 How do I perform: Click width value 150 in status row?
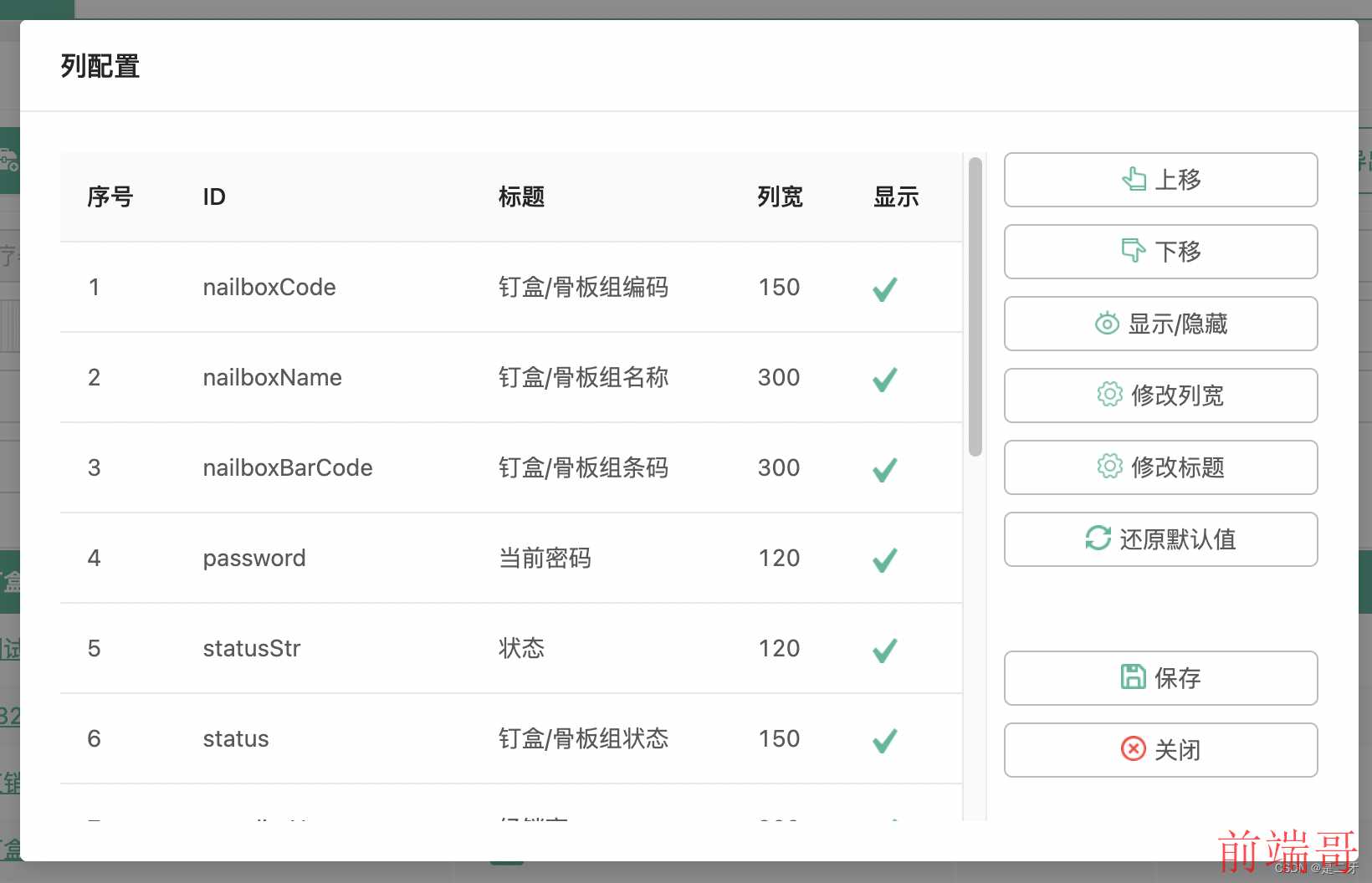[779, 738]
